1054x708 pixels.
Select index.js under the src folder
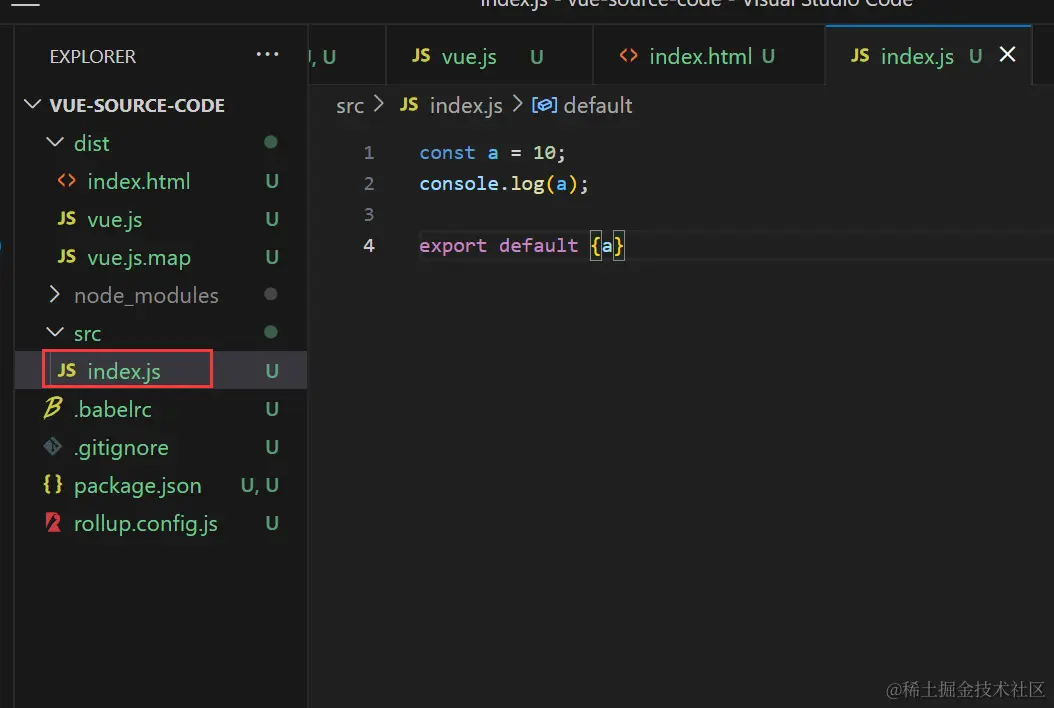point(161,371)
